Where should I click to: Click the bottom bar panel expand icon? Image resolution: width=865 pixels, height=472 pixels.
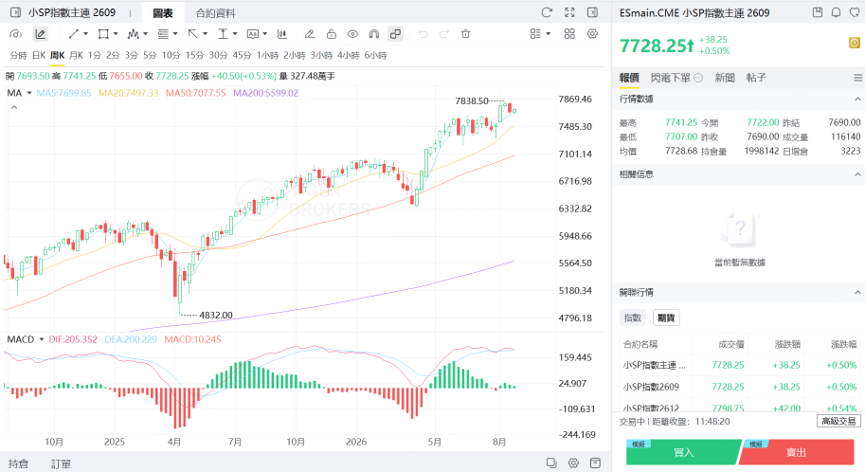(595, 463)
